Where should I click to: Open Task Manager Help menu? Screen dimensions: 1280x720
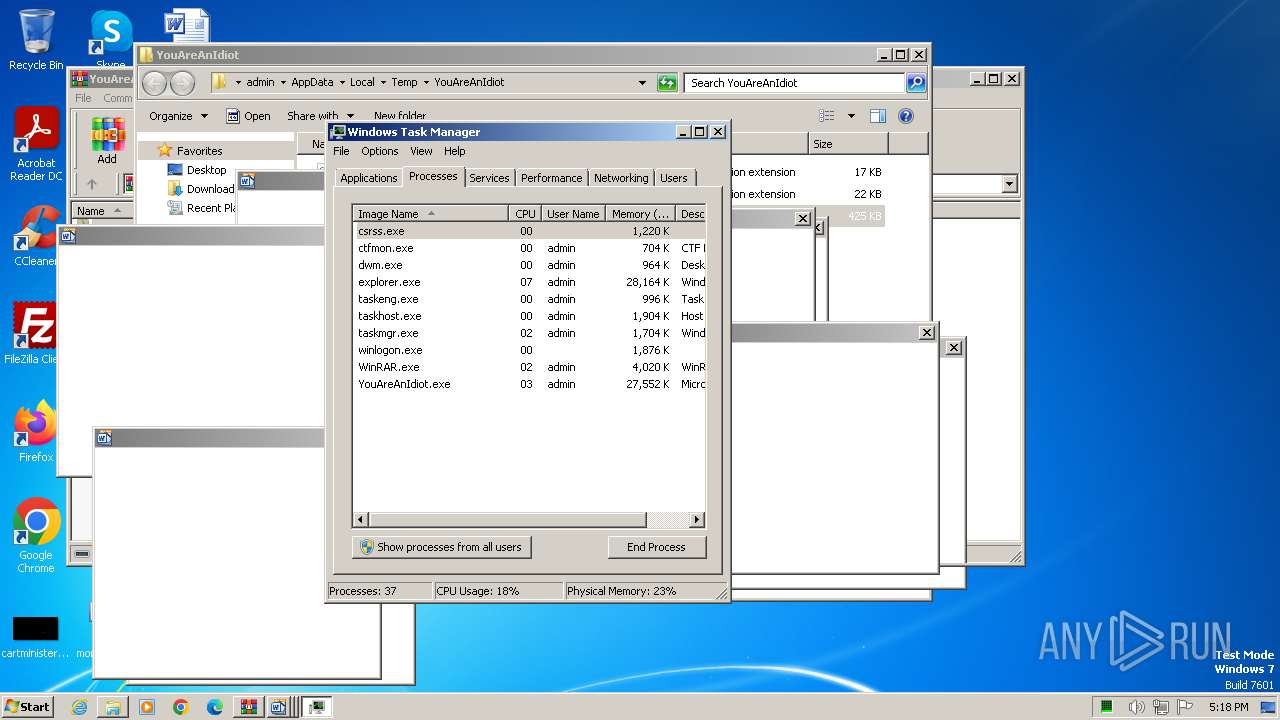[x=455, y=151]
